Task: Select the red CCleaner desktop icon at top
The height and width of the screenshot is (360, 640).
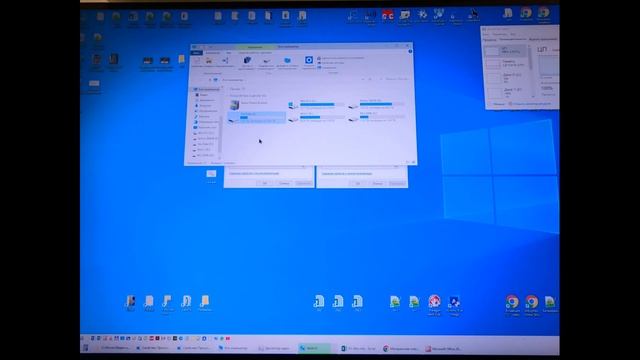Action: (387, 16)
